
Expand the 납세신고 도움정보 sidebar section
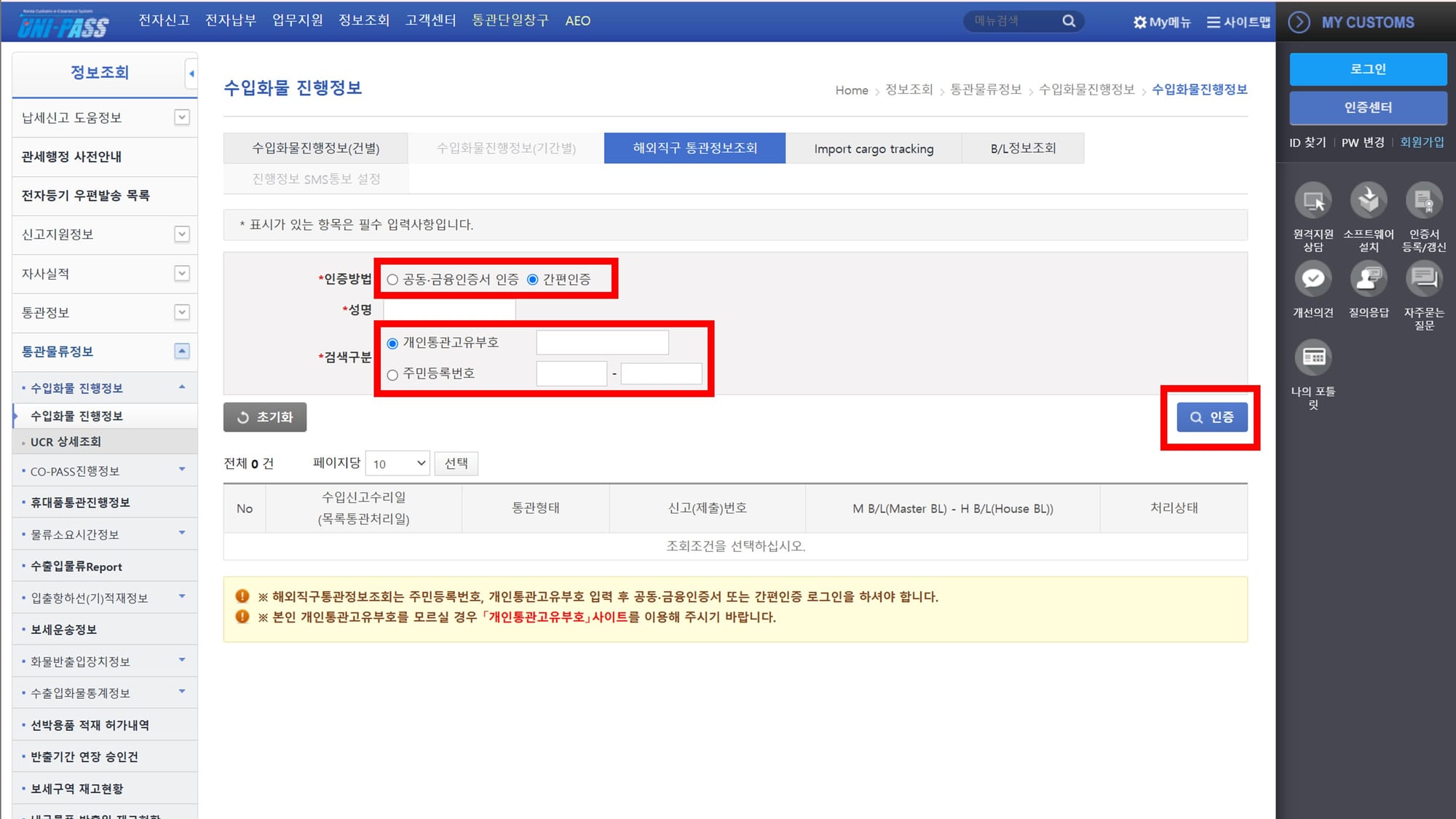pos(182,117)
